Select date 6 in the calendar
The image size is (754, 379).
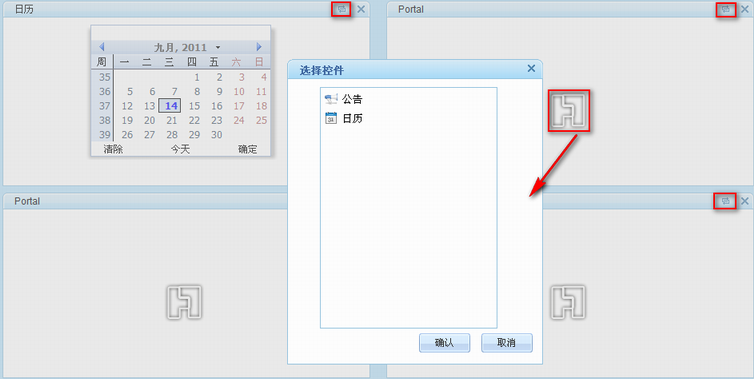[x=152, y=91]
